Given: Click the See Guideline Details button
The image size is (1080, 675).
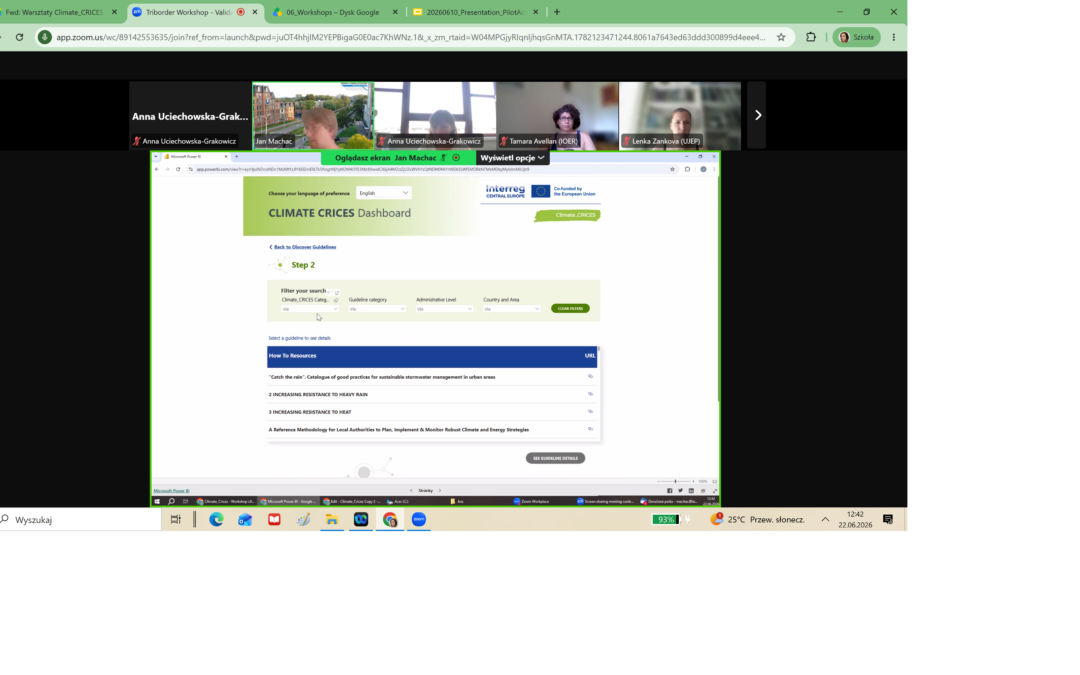Looking at the screenshot, I should 555,458.
